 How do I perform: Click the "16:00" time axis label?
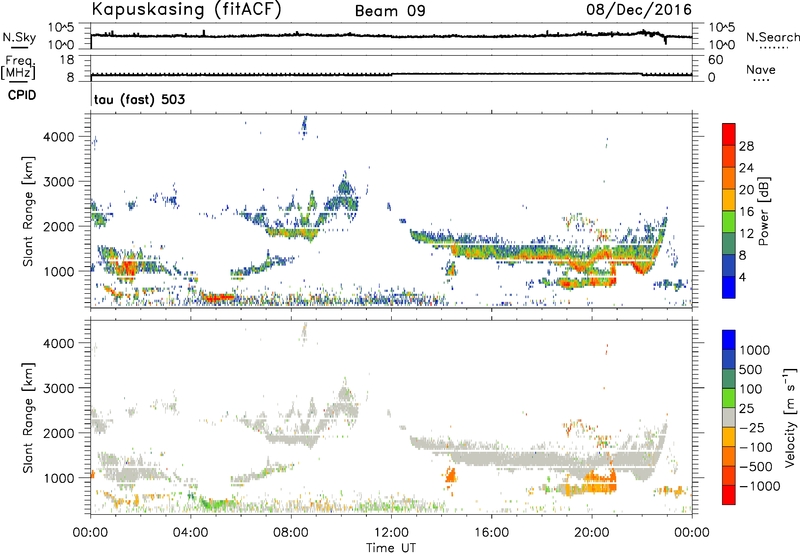tap(491, 533)
